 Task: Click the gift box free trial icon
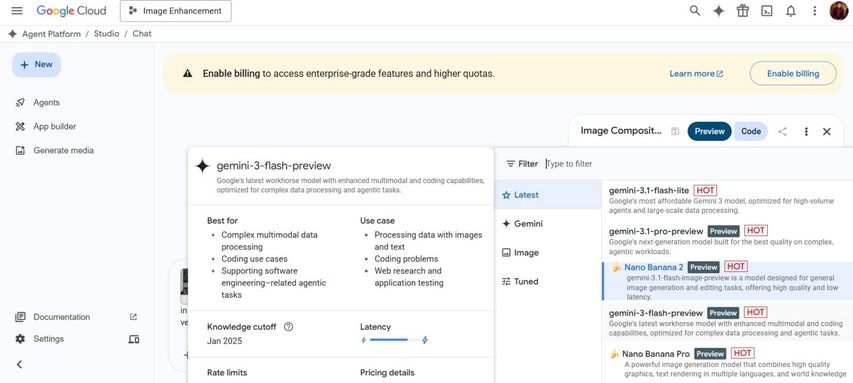tap(743, 10)
